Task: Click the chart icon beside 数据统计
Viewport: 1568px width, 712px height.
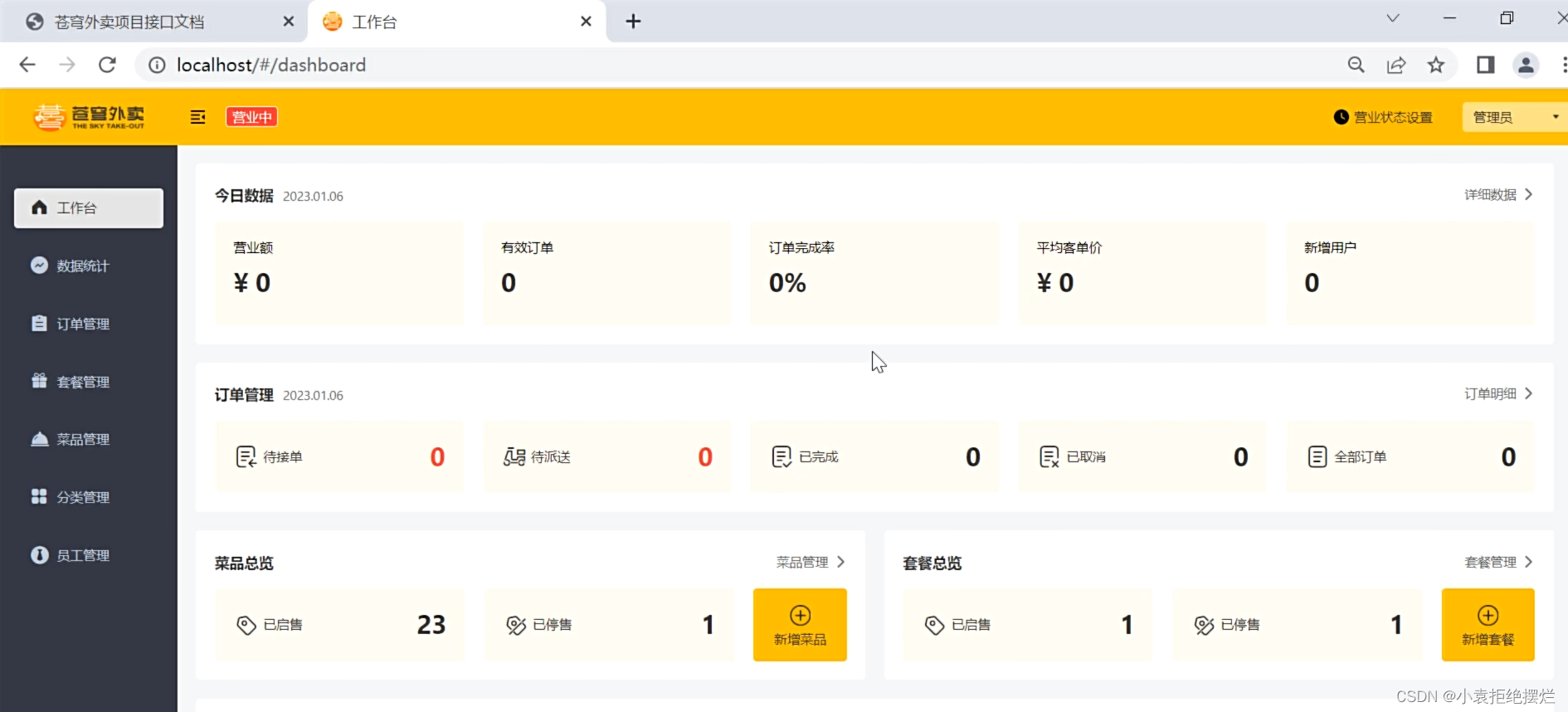Action: point(39,265)
